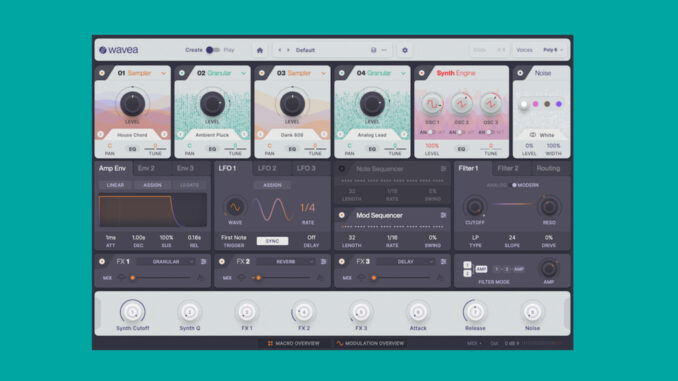Toggle power for 04 Granular layer
678x381 pixels.
click(342, 73)
